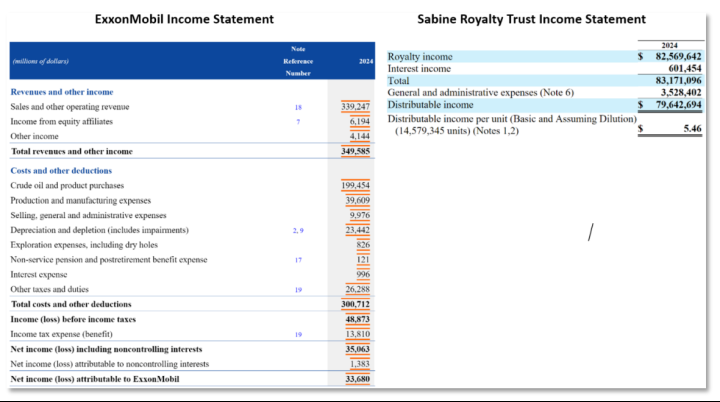Click 'Selling, general and administrative expenses' label
Viewport: 720px width, 402px height.
[89, 215]
